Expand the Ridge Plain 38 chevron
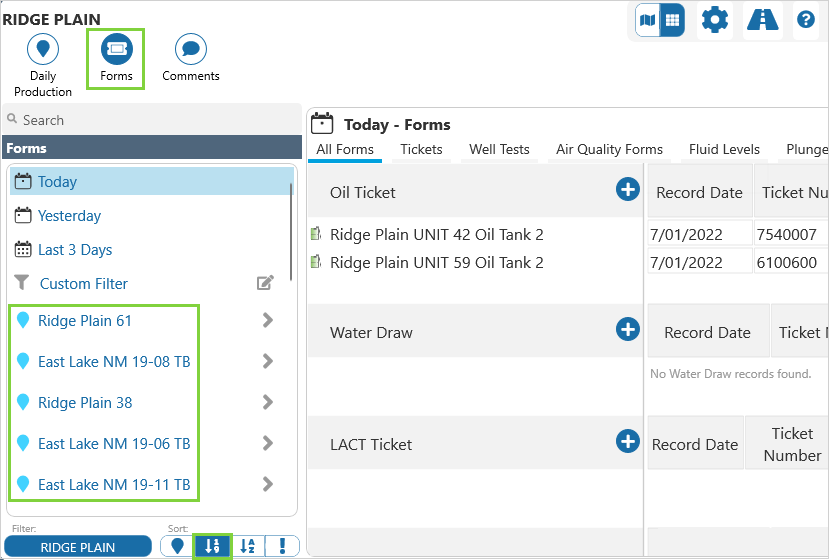This screenshot has width=829, height=560. coord(267,403)
